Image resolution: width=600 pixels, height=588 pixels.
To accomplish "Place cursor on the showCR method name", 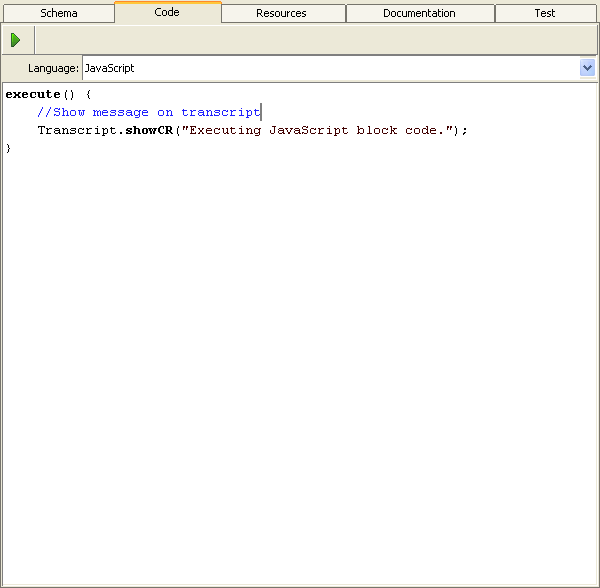I will click(x=148, y=130).
